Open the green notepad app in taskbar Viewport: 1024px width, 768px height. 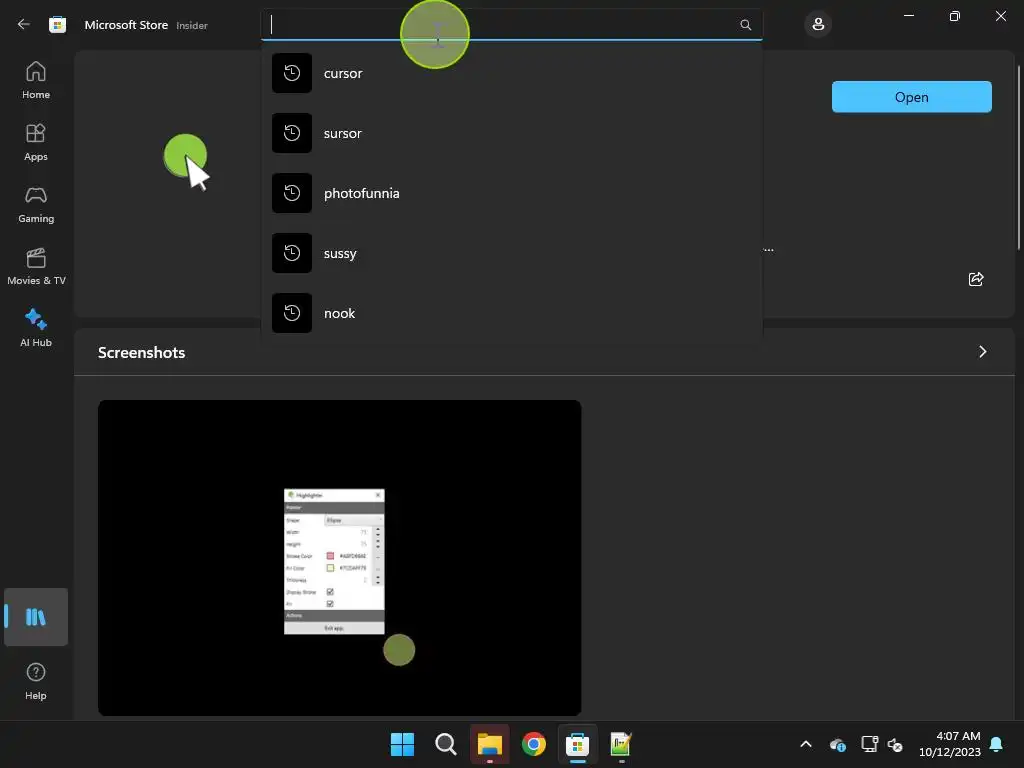[621, 744]
